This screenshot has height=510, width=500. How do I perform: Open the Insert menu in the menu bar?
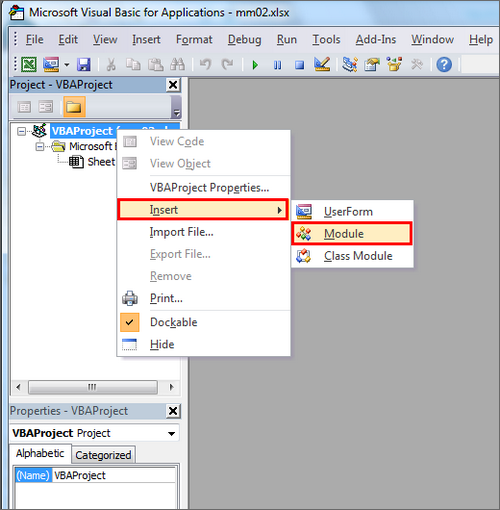pos(146,40)
